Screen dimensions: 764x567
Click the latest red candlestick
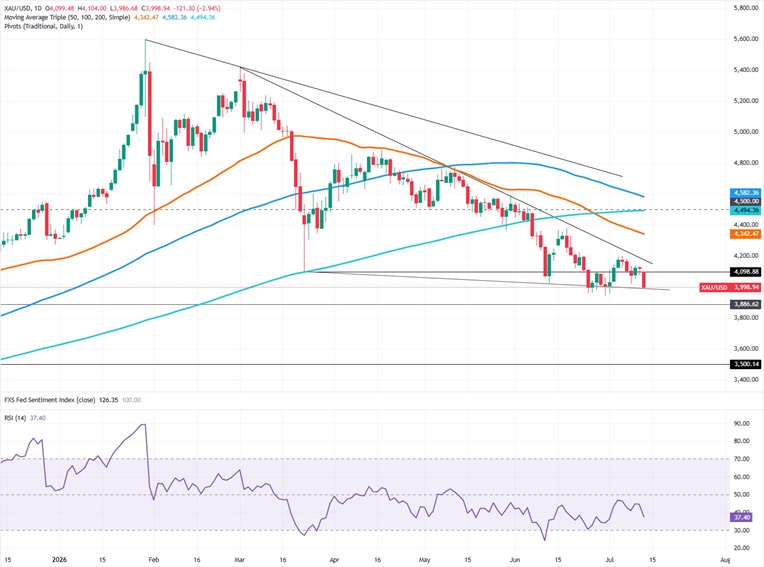pos(644,280)
